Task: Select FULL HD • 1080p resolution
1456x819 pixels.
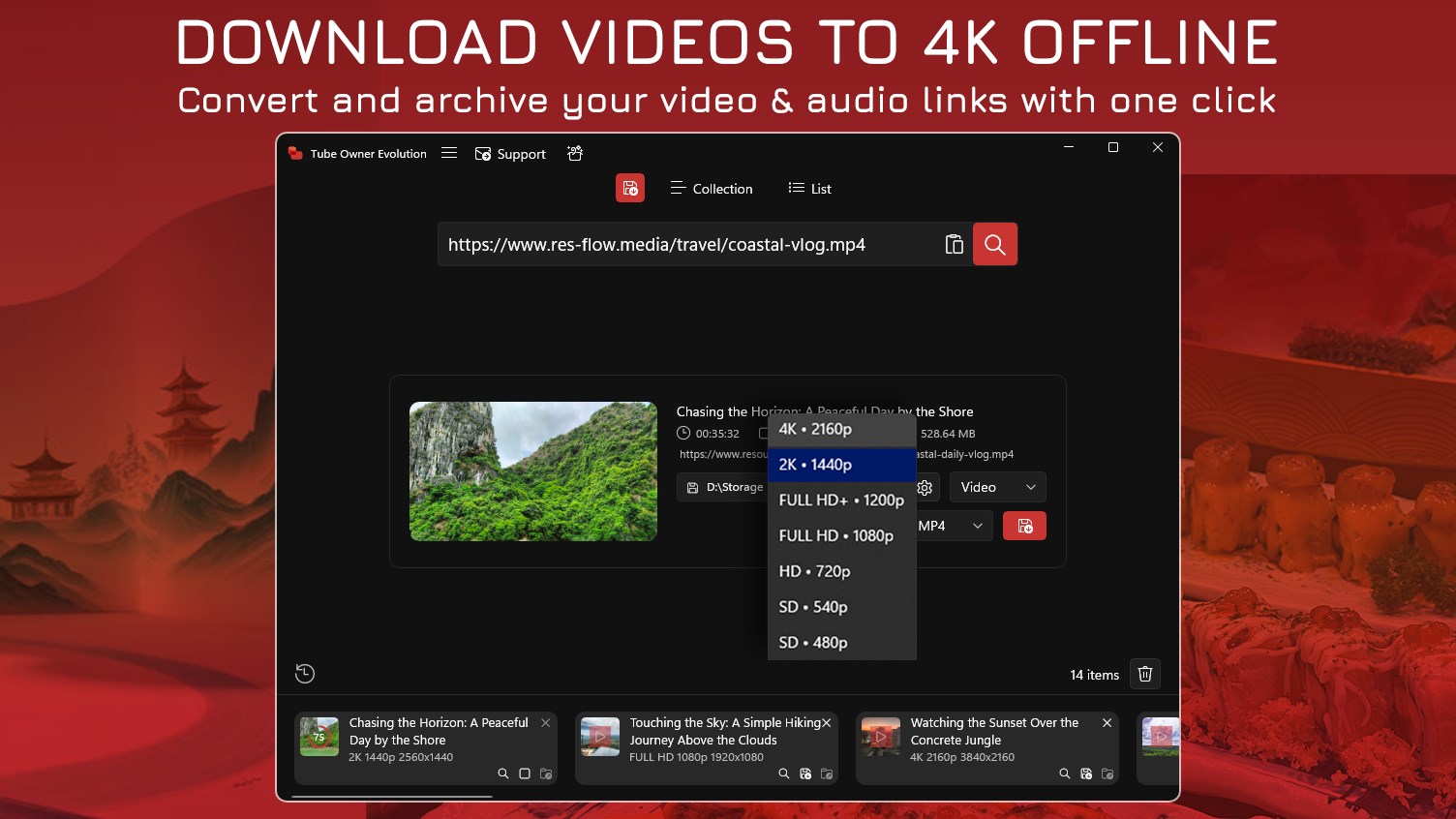Action: tap(842, 536)
